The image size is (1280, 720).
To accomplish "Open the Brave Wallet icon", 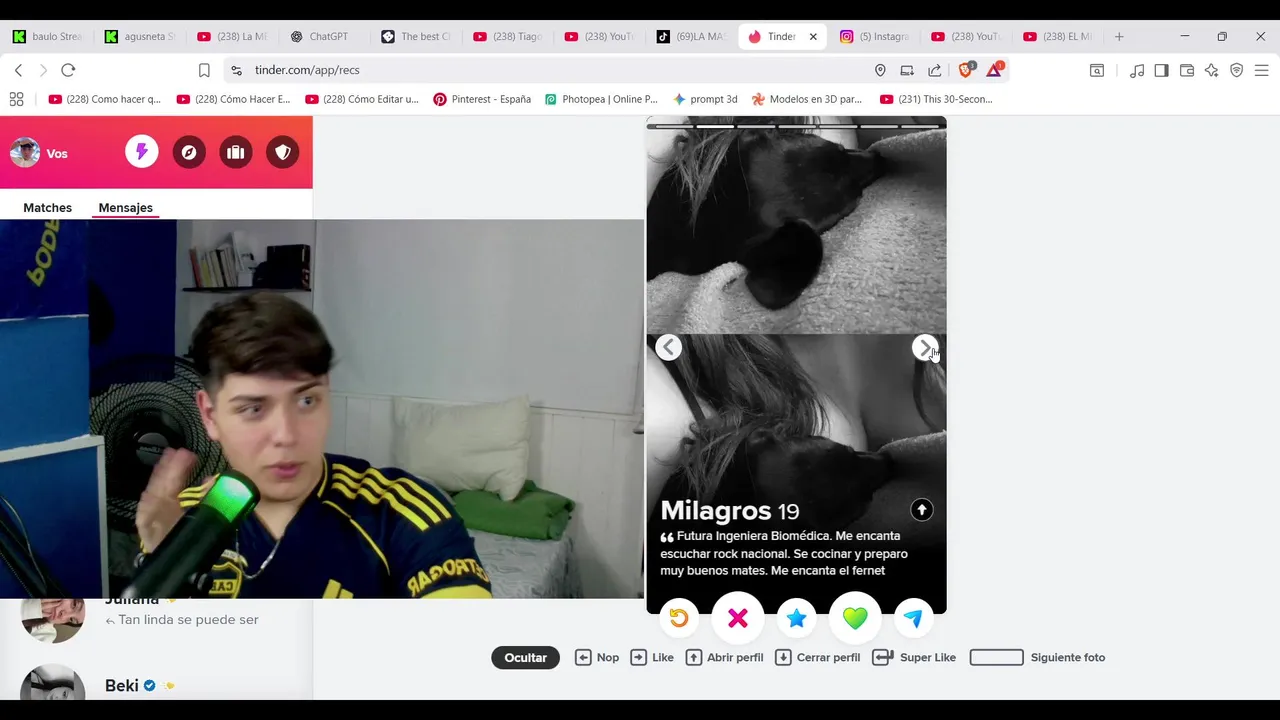I will (x=1187, y=70).
